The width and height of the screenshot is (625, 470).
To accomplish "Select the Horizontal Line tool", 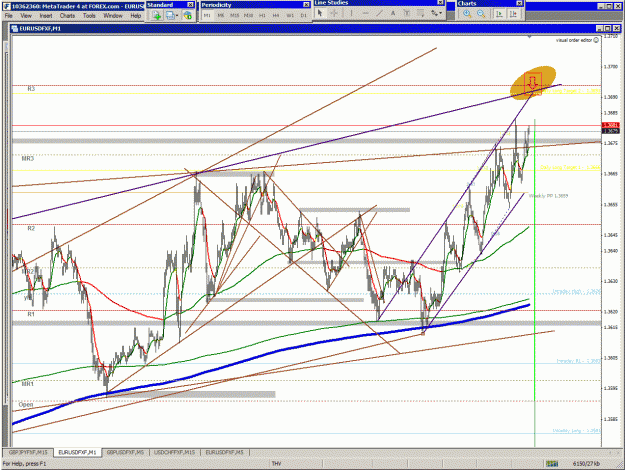I will click(x=365, y=13).
